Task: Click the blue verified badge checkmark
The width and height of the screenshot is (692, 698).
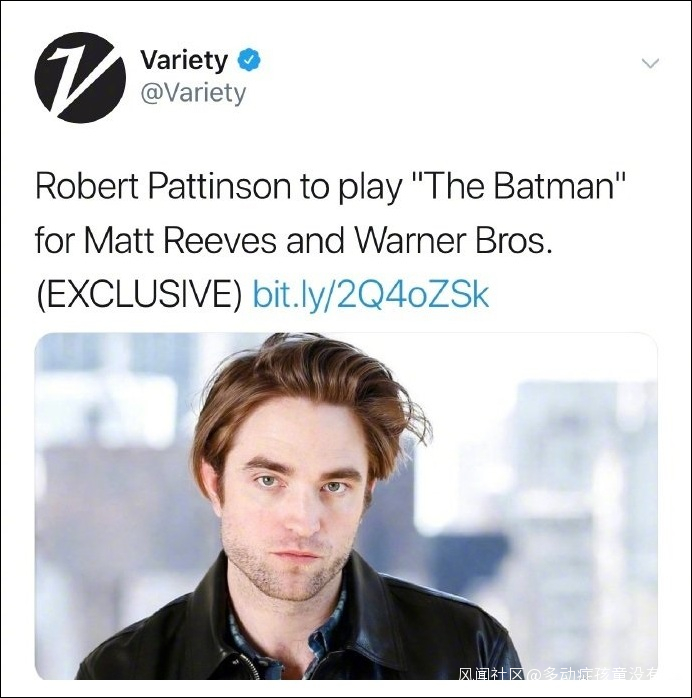Action: point(250,60)
